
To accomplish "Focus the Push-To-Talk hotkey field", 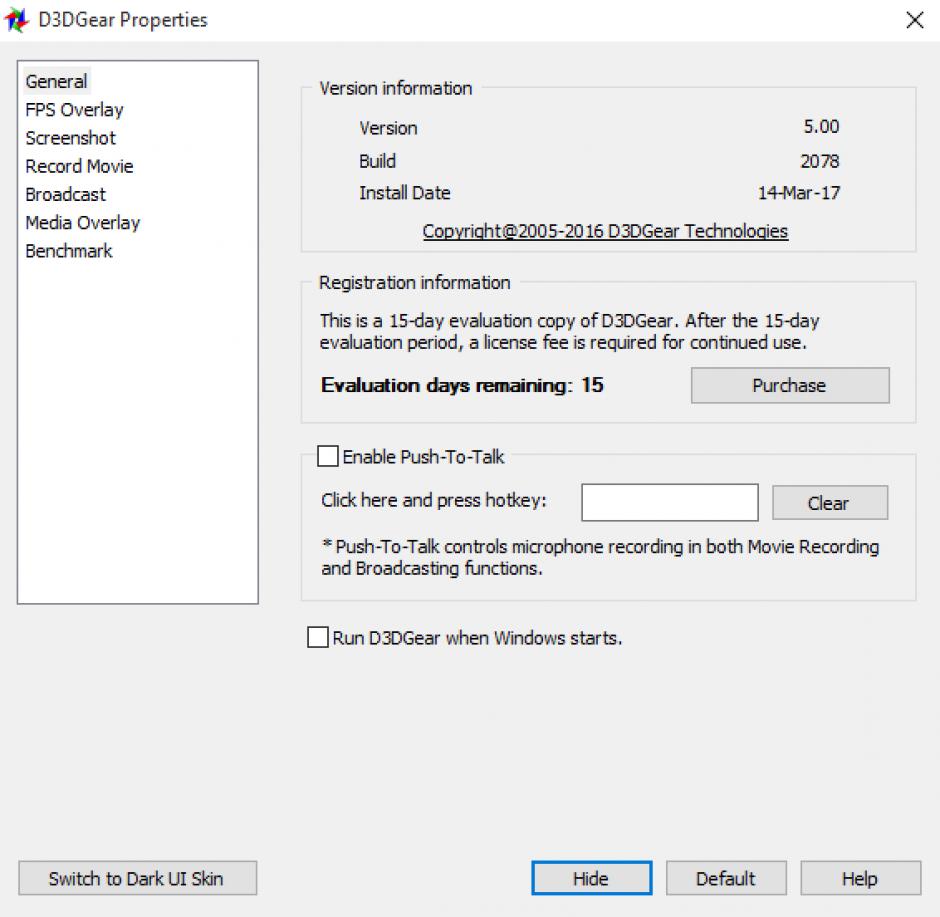I will pos(670,502).
